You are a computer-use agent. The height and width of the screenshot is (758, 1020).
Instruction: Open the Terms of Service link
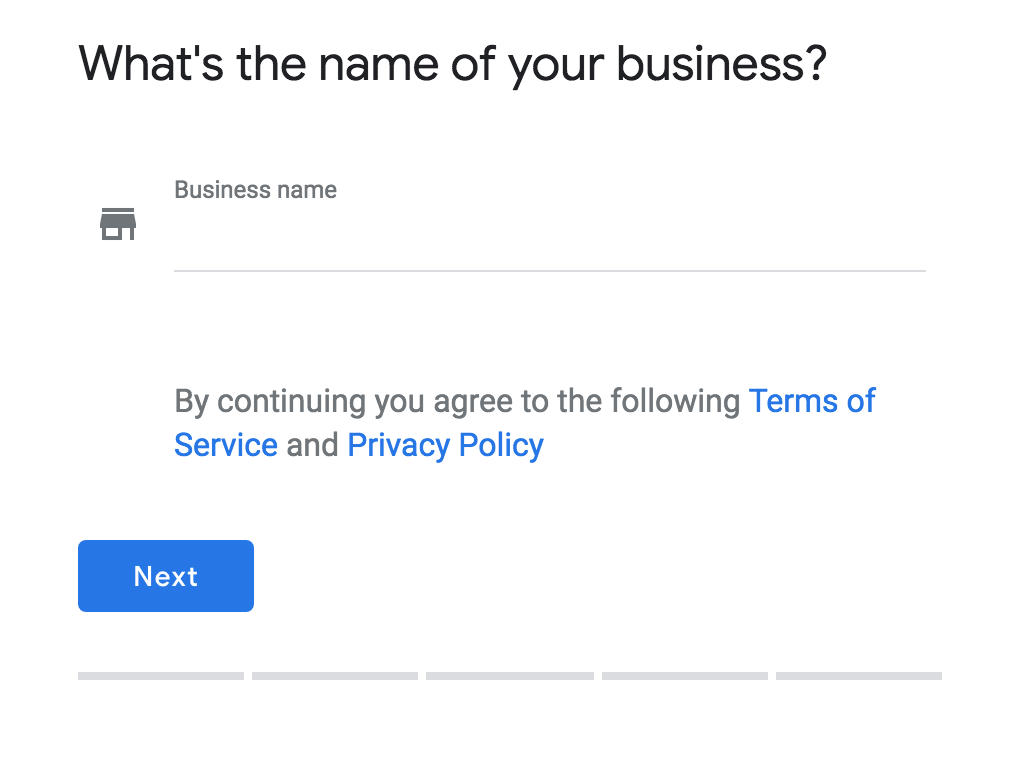[x=812, y=401]
